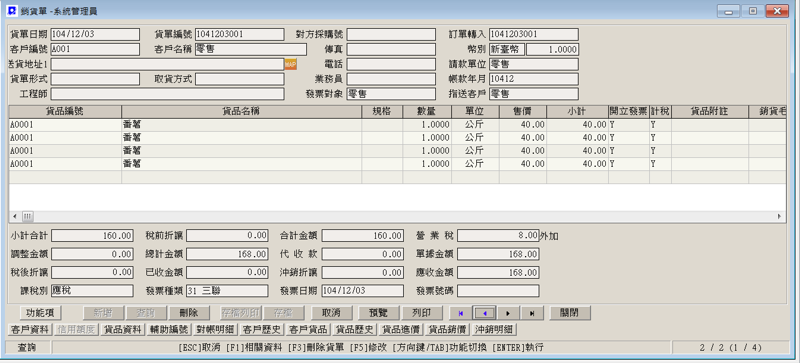
Task: Click the 開立發票 column header
Action: click(629, 112)
